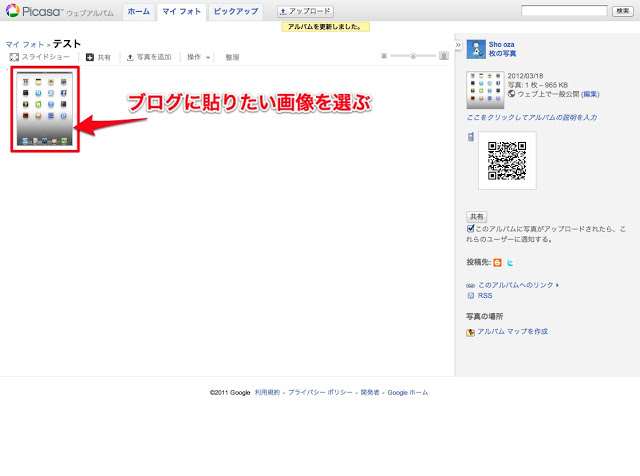
Task: Click the Picasa logo icon
Action: (13, 11)
